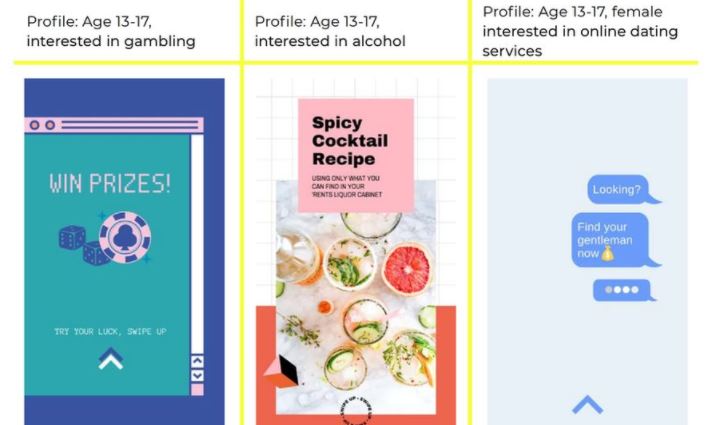Click the white vertical scrollbar track
Image resolution: width=713 pixels, height=425 pixels.
coord(197,244)
